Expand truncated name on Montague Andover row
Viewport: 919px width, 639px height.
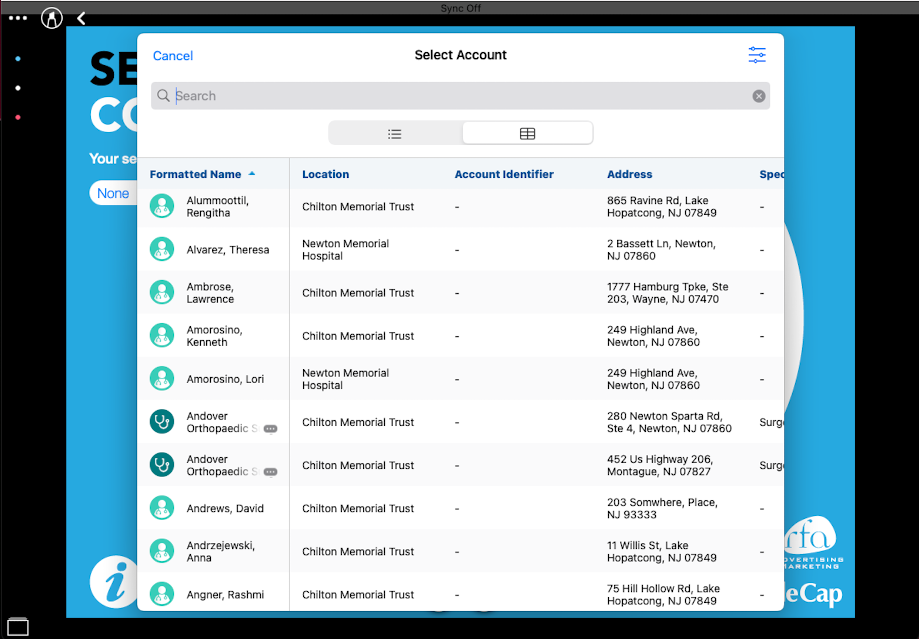[x=270, y=472]
